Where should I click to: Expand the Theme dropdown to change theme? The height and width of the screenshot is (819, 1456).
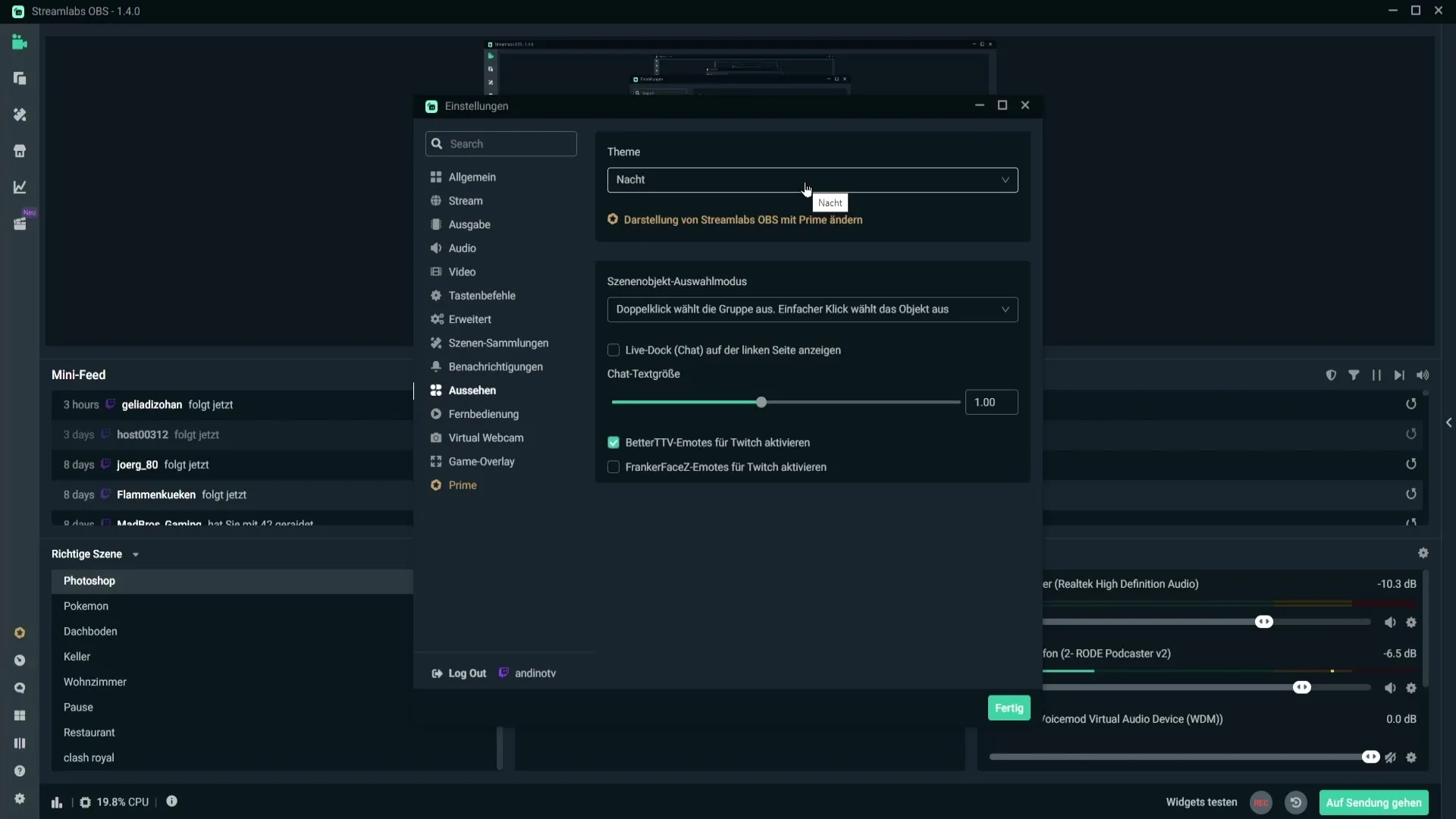[x=812, y=179]
